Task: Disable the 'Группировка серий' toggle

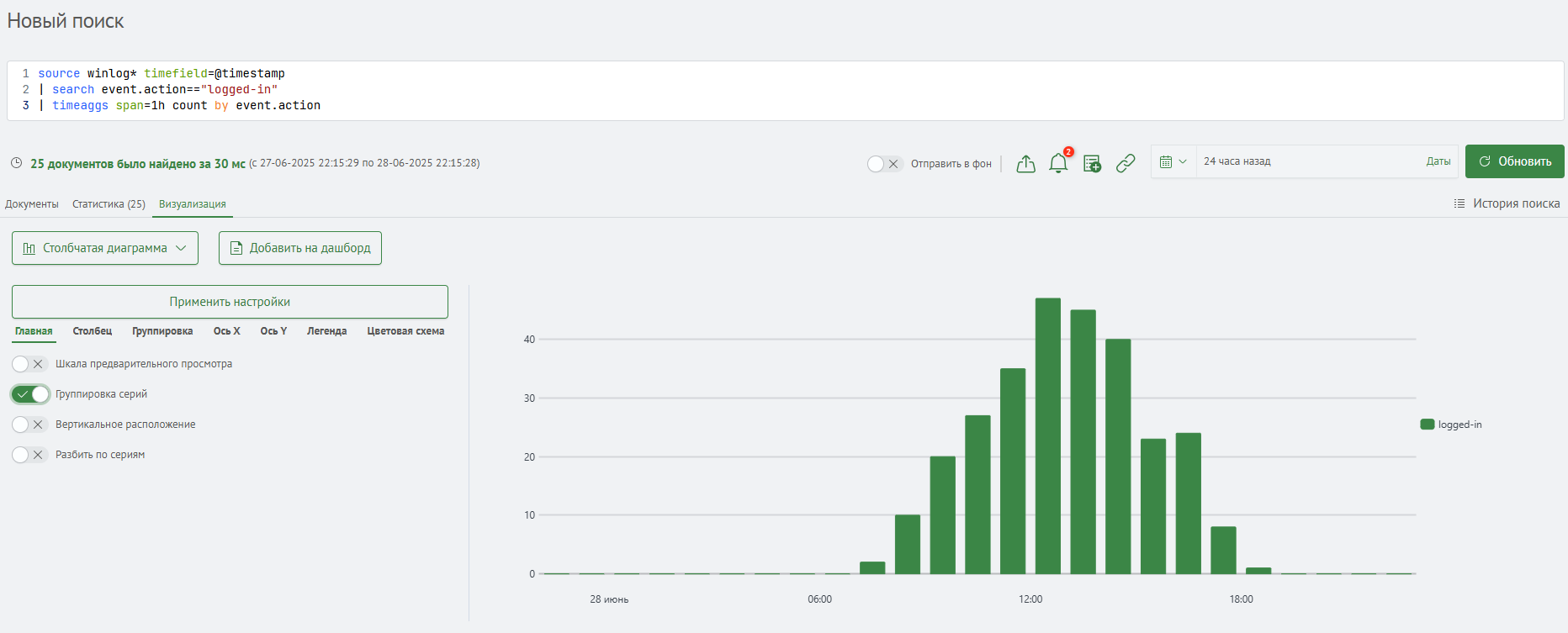Action: [30, 394]
